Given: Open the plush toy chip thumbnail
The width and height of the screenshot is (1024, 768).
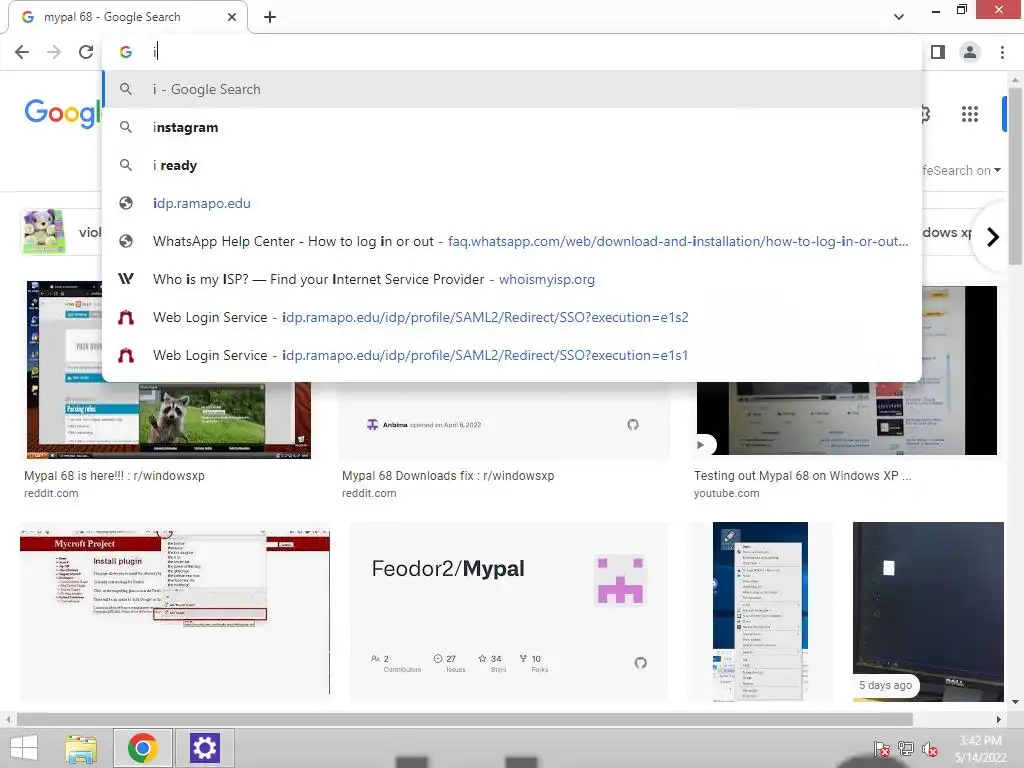Looking at the screenshot, I should (x=44, y=231).
